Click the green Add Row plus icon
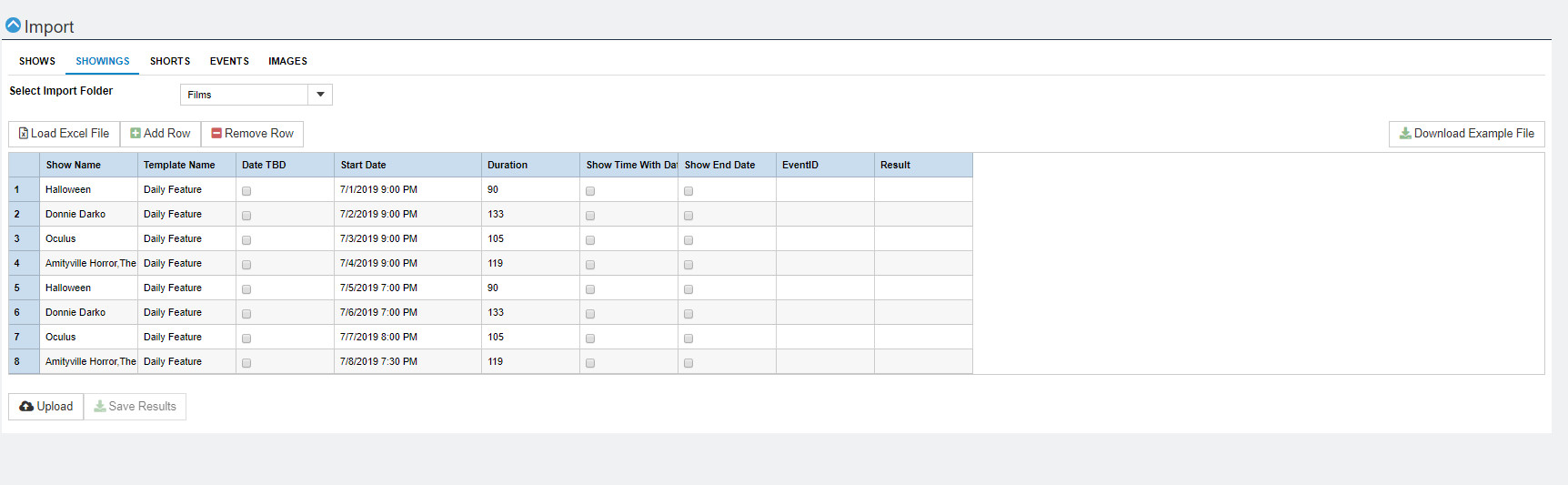 136,133
